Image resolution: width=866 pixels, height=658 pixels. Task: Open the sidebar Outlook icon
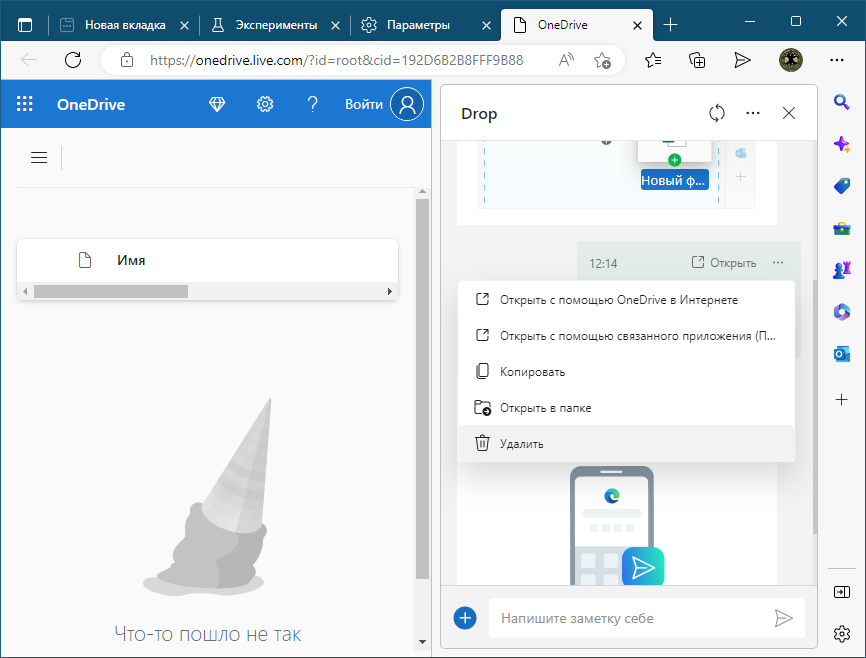(x=841, y=354)
